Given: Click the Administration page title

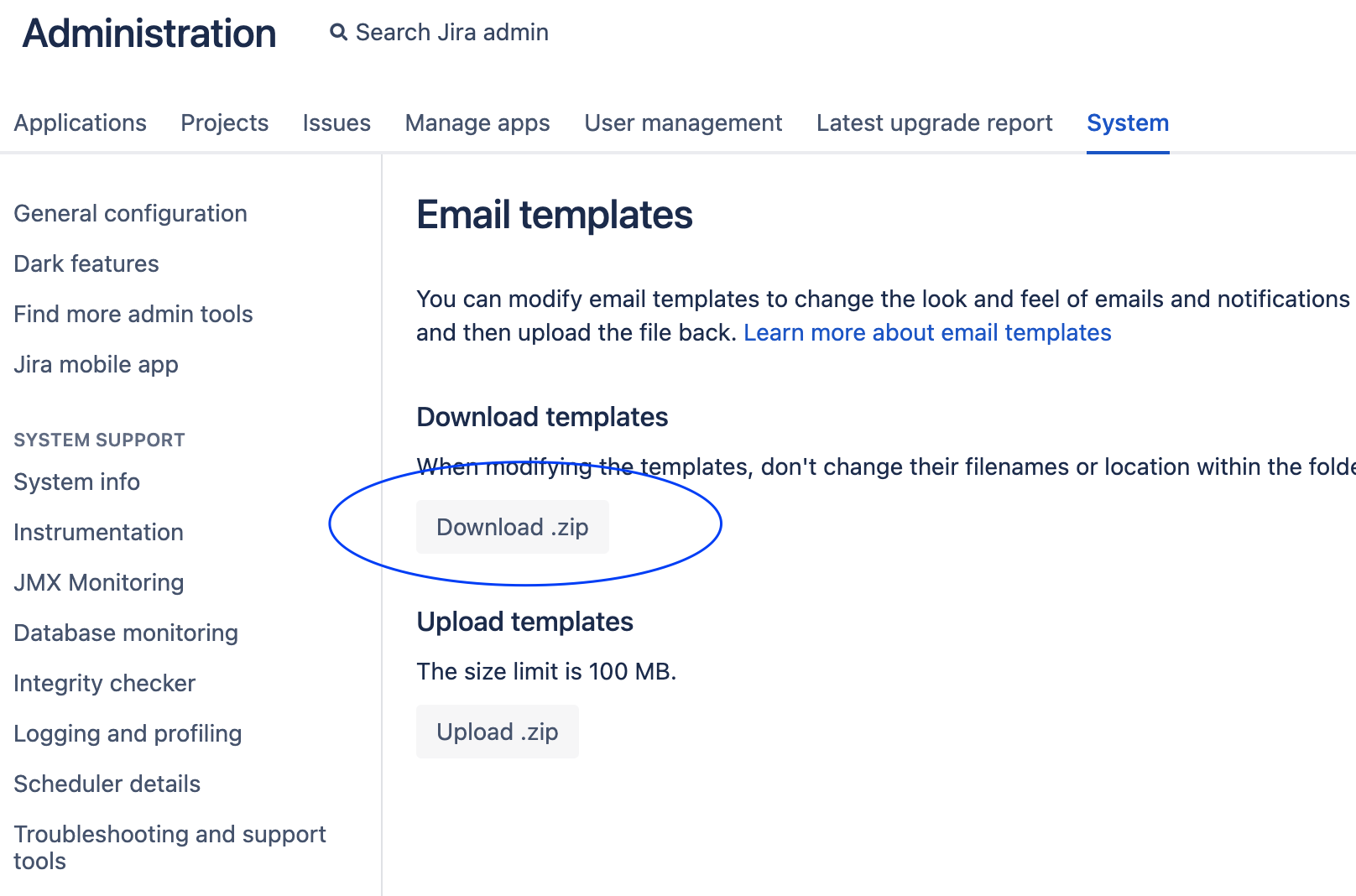Looking at the screenshot, I should [149, 34].
